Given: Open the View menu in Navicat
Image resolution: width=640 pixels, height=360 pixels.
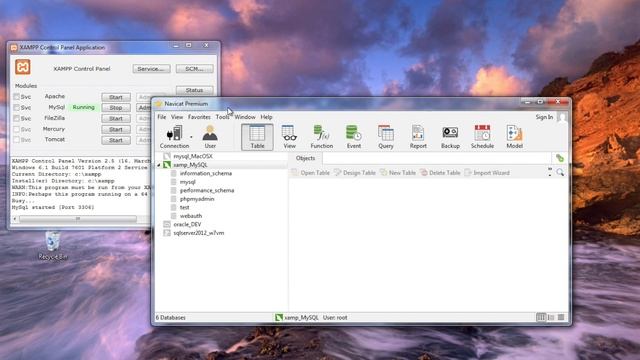Looking at the screenshot, I should pyautogui.click(x=177, y=117).
